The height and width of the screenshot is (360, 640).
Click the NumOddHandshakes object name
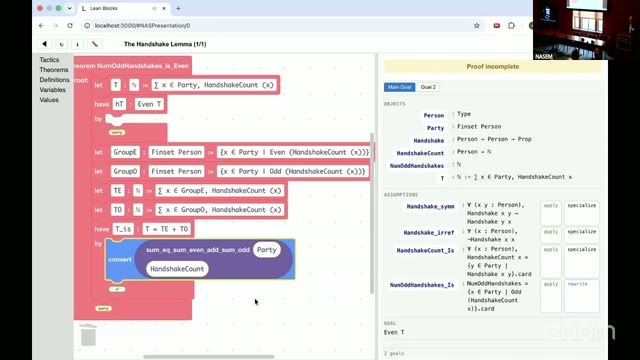pyautogui.click(x=417, y=166)
